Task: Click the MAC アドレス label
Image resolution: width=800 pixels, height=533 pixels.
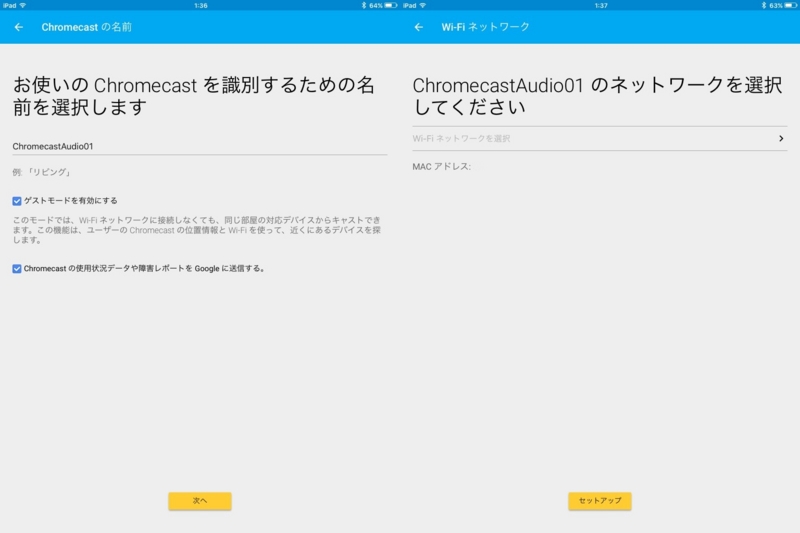Action: (442, 167)
